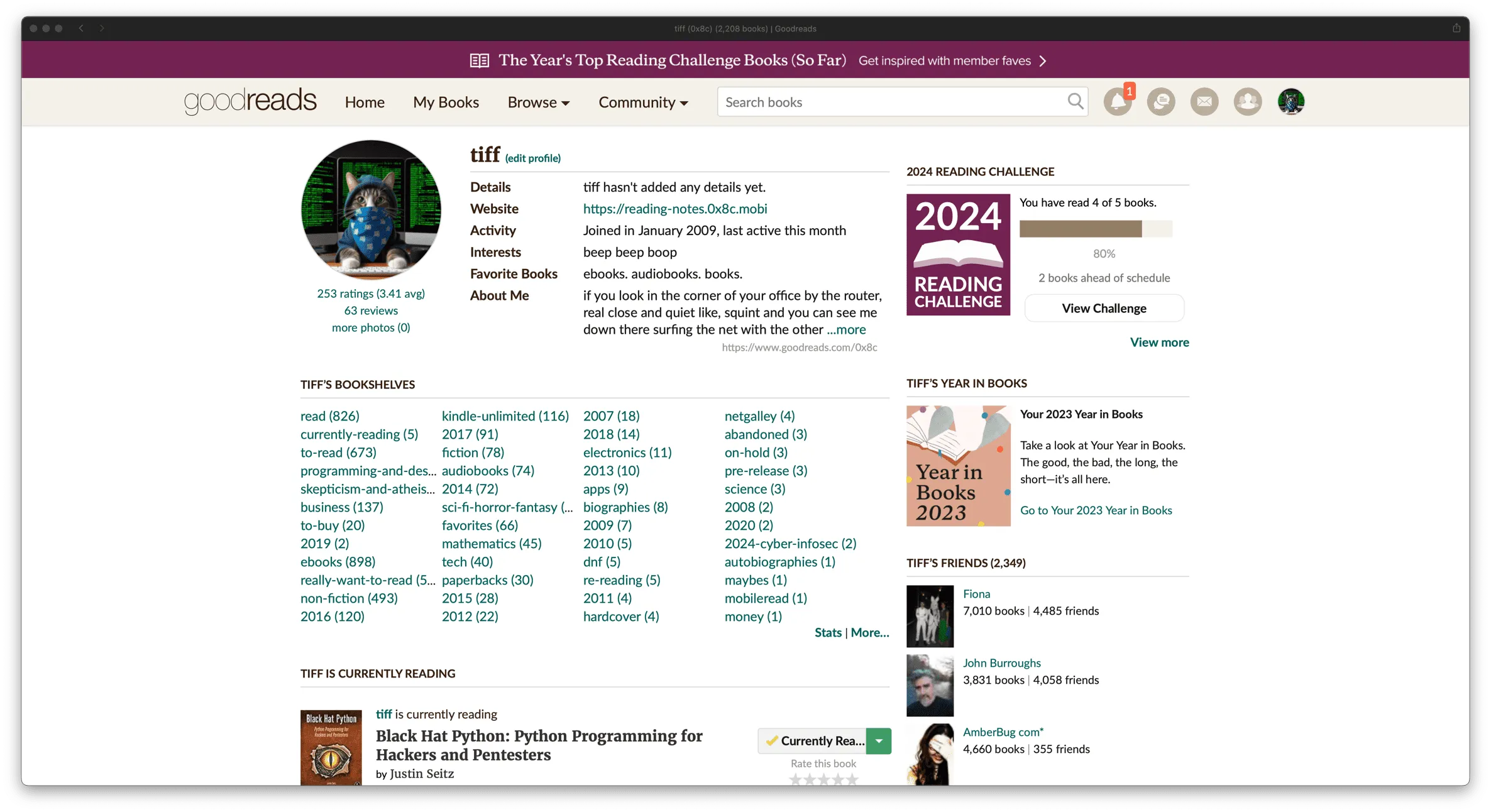Image resolution: width=1491 pixels, height=812 pixels.
Task: Open the audiobooks (74) shelf
Action: [488, 470]
